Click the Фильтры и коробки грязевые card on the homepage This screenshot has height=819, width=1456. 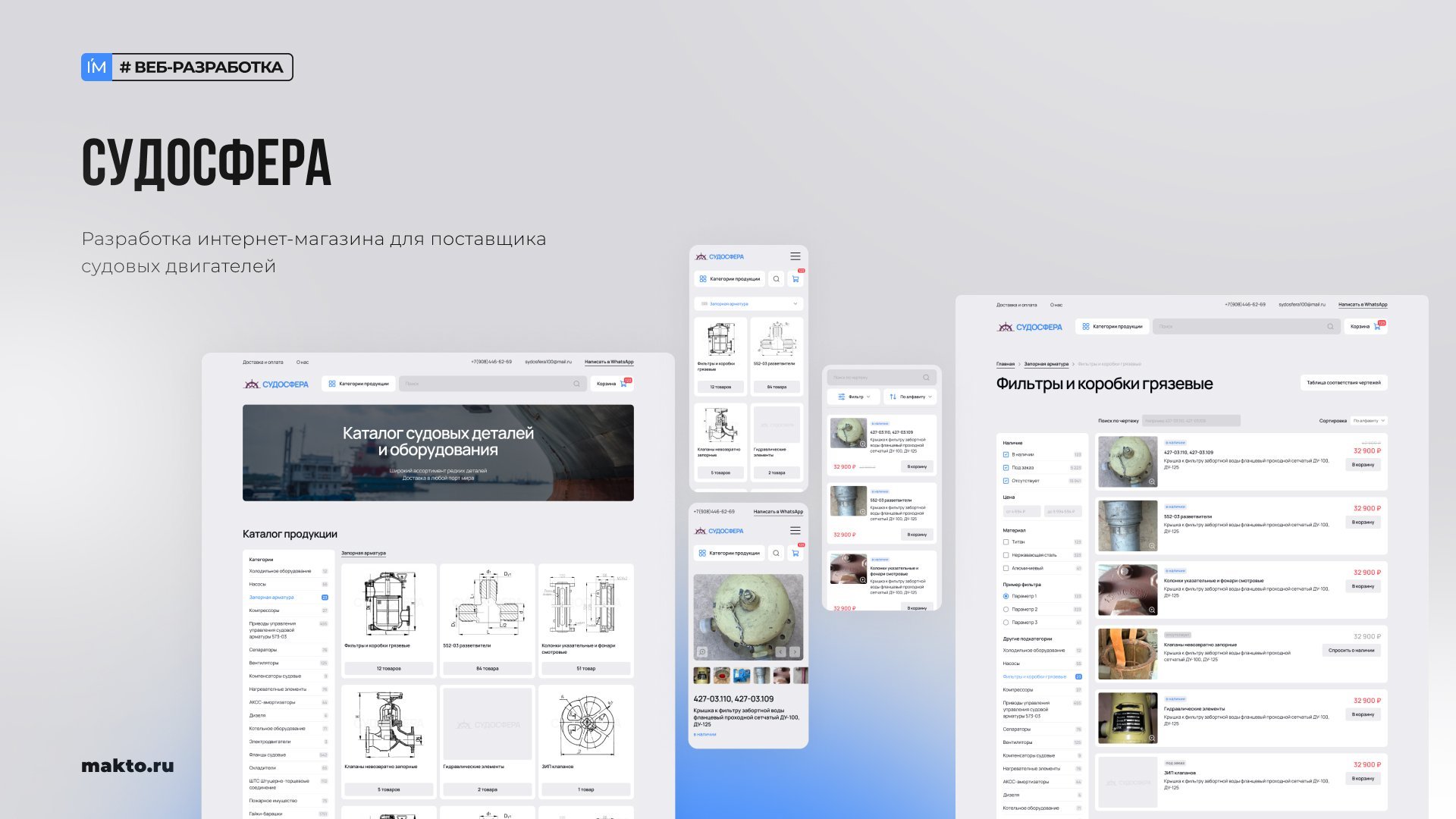click(388, 614)
